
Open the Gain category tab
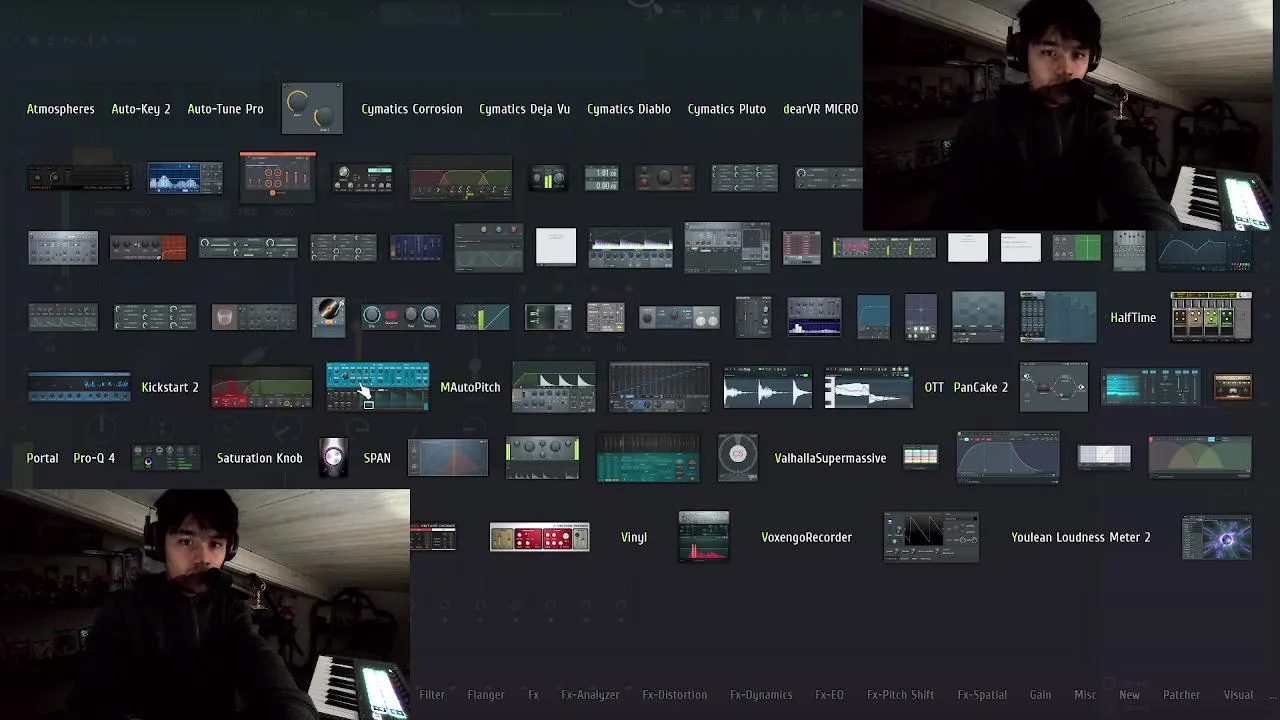[1040, 695]
